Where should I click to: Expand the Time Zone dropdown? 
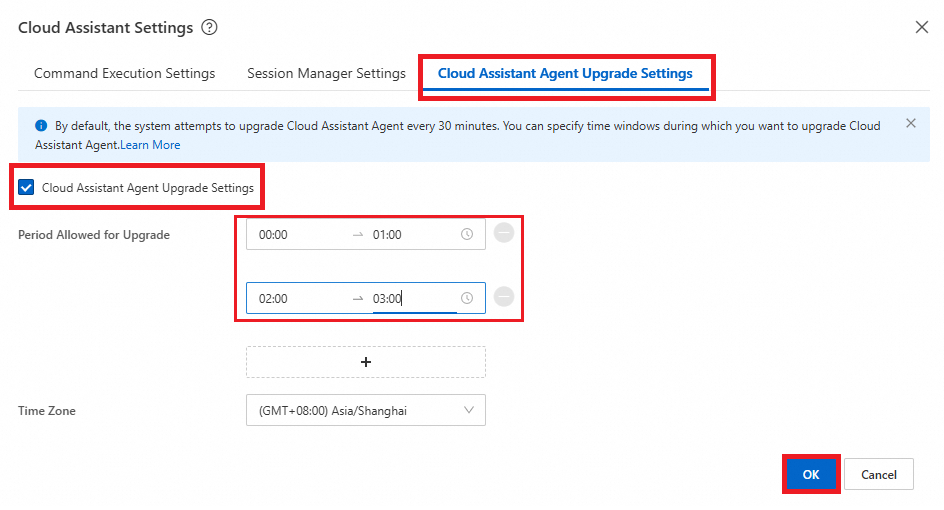coord(365,410)
